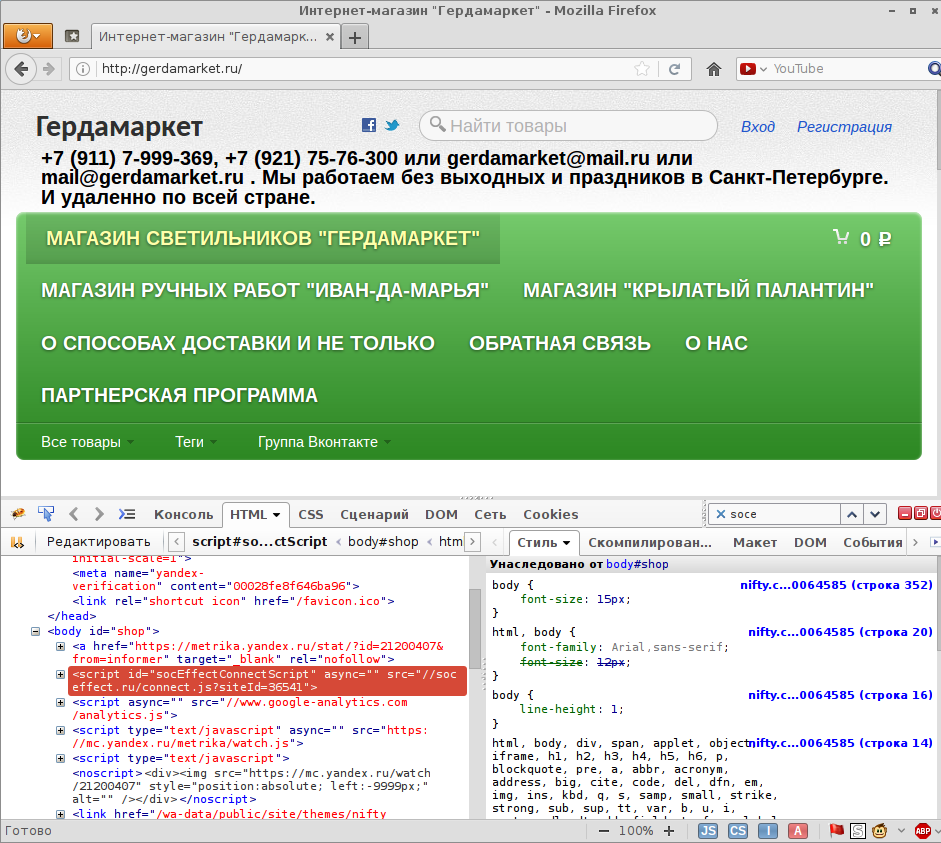Expand the 'Все товары' dropdown menu
The image size is (941, 843).
pos(87,442)
